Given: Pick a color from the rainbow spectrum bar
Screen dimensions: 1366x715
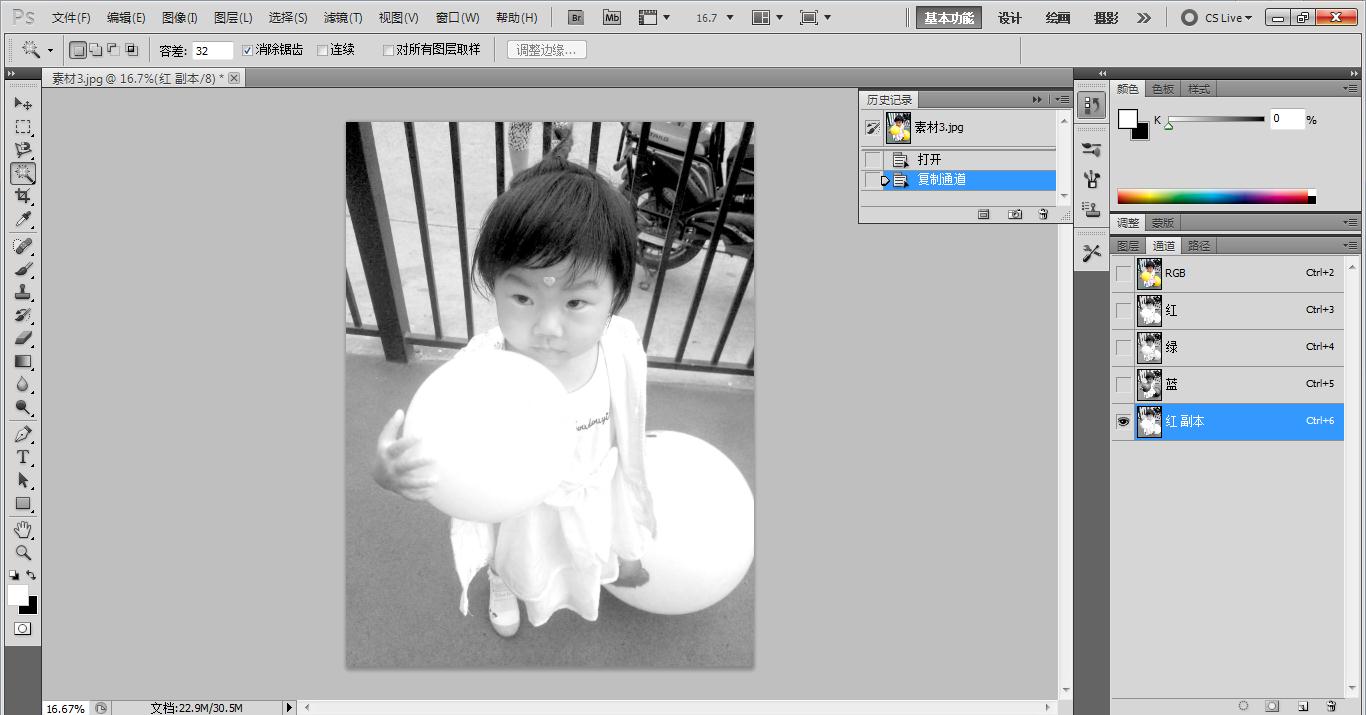Looking at the screenshot, I should pyautogui.click(x=1210, y=196).
